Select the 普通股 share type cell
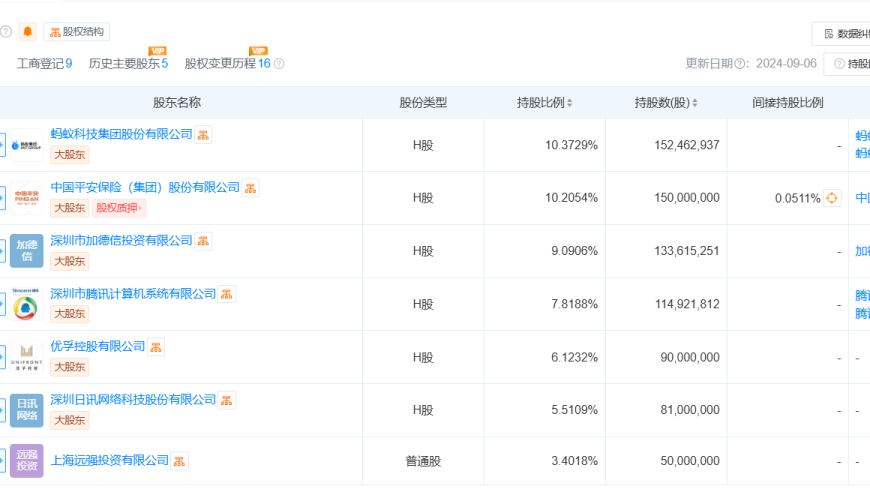The image size is (870, 492). pos(423,461)
